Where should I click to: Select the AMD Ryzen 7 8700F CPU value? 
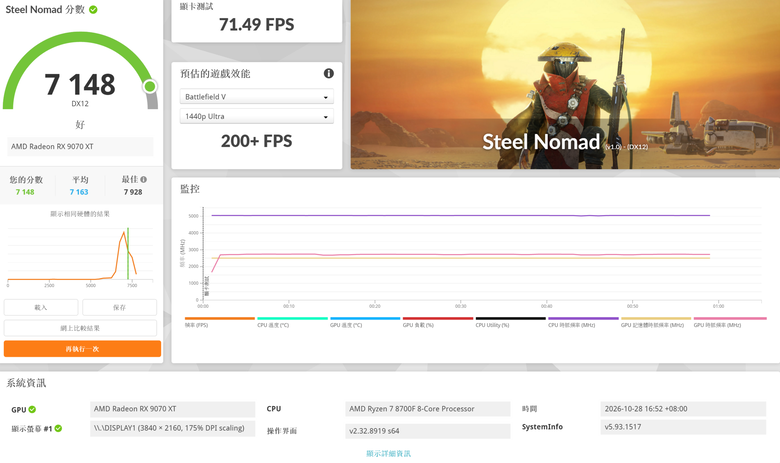pyautogui.click(x=428, y=409)
